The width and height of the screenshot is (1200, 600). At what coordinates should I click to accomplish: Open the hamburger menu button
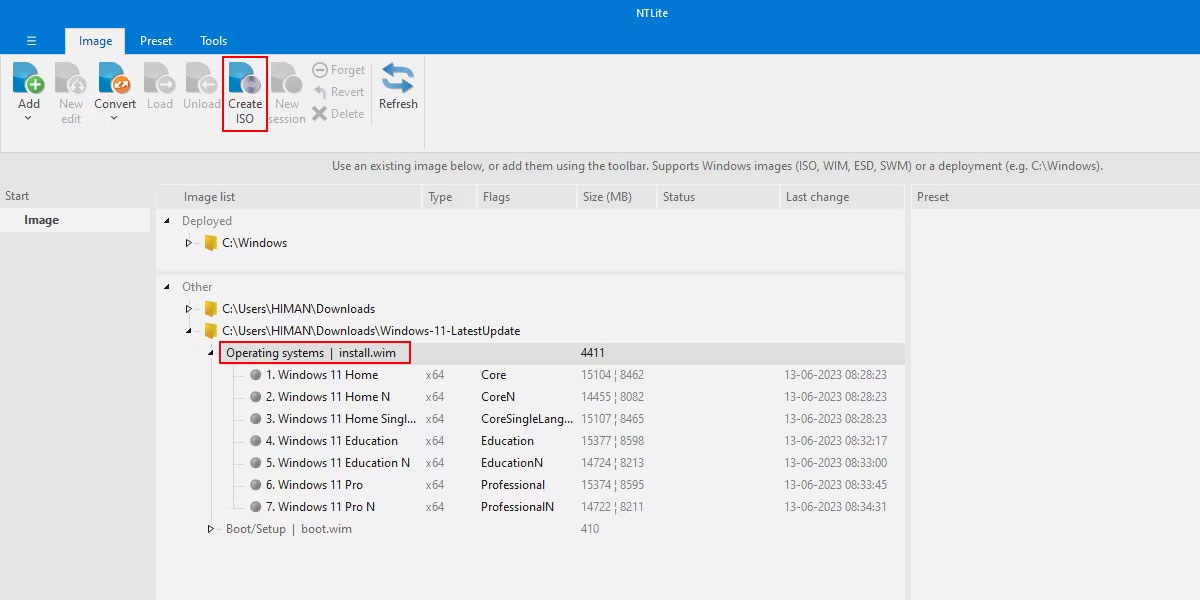click(x=31, y=41)
